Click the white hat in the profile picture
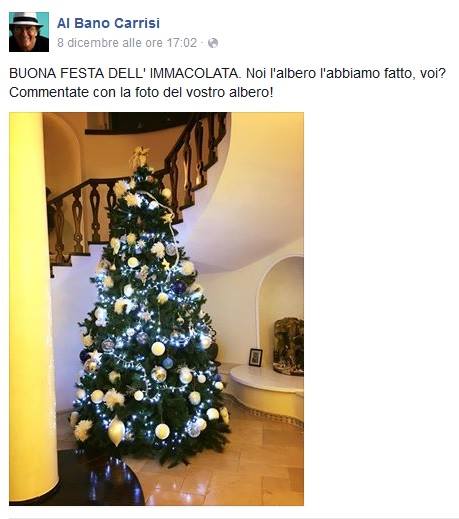The image size is (459, 519). tap(27, 19)
